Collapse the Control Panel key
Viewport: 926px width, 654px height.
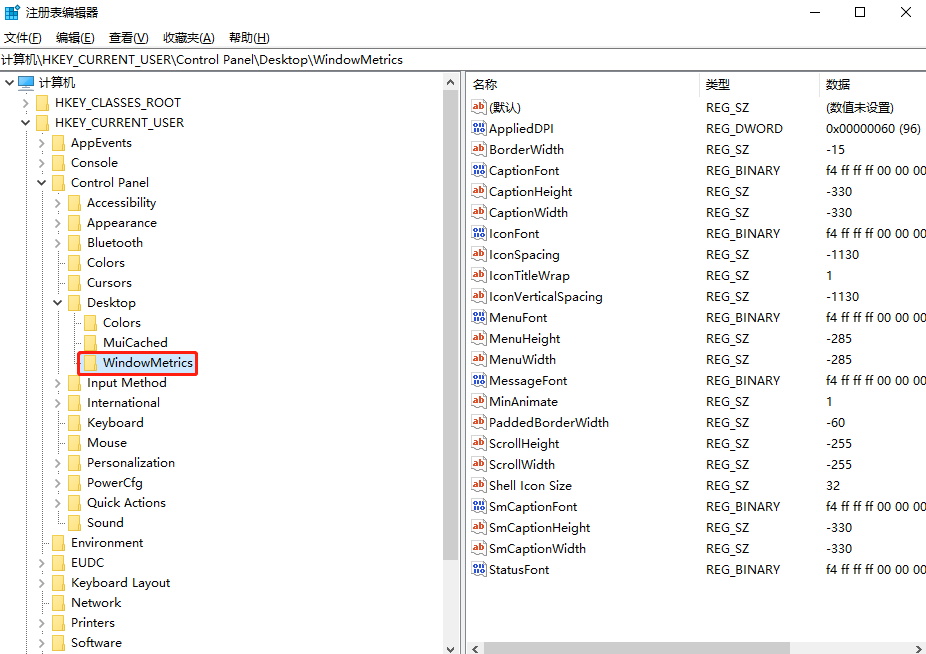tap(41, 183)
